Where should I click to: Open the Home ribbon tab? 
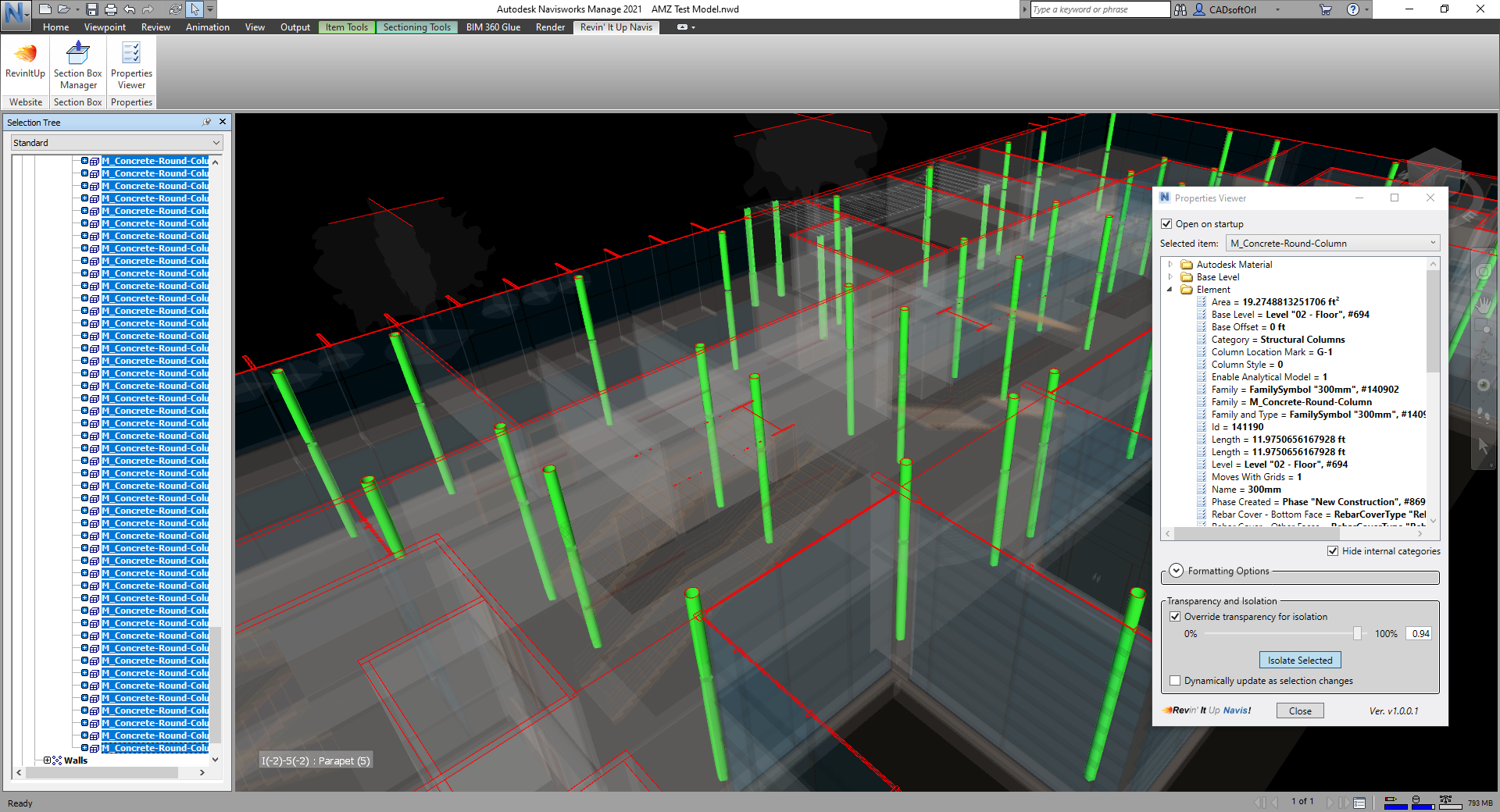click(x=56, y=27)
